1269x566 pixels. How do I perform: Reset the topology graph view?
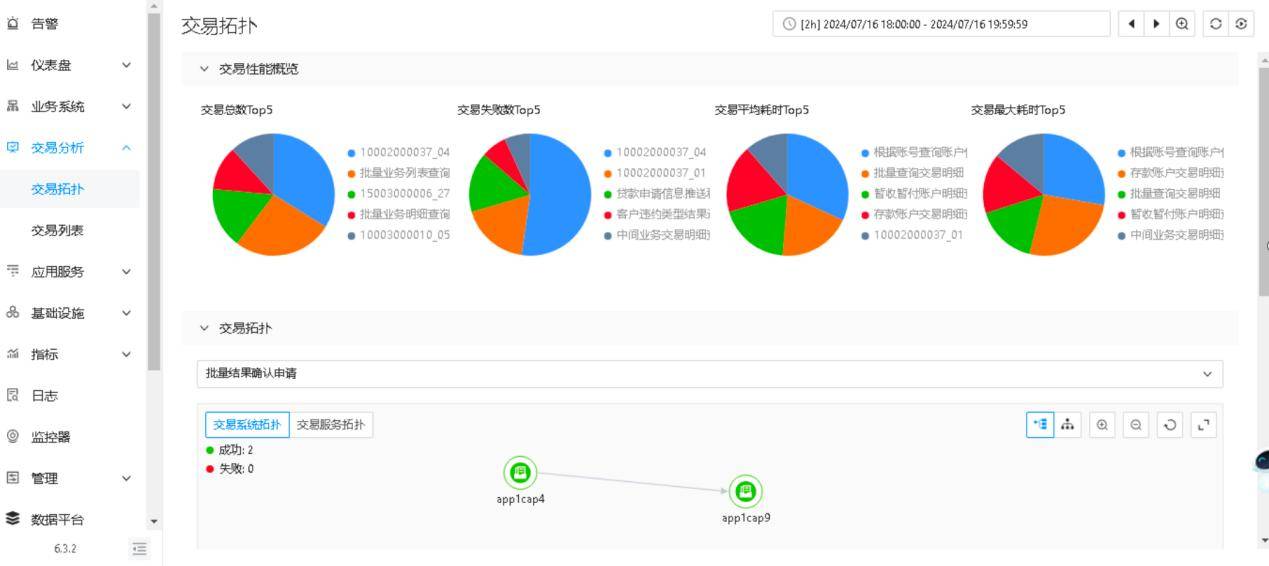click(1170, 425)
